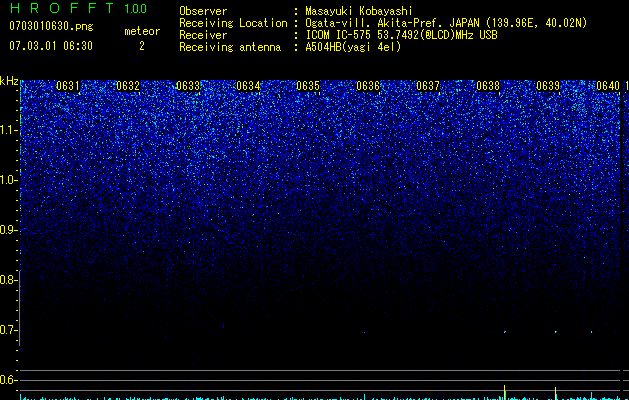The width and height of the screenshot is (629, 400).
Task: Click the 1.0 kHz axis label
Action: coord(7,180)
